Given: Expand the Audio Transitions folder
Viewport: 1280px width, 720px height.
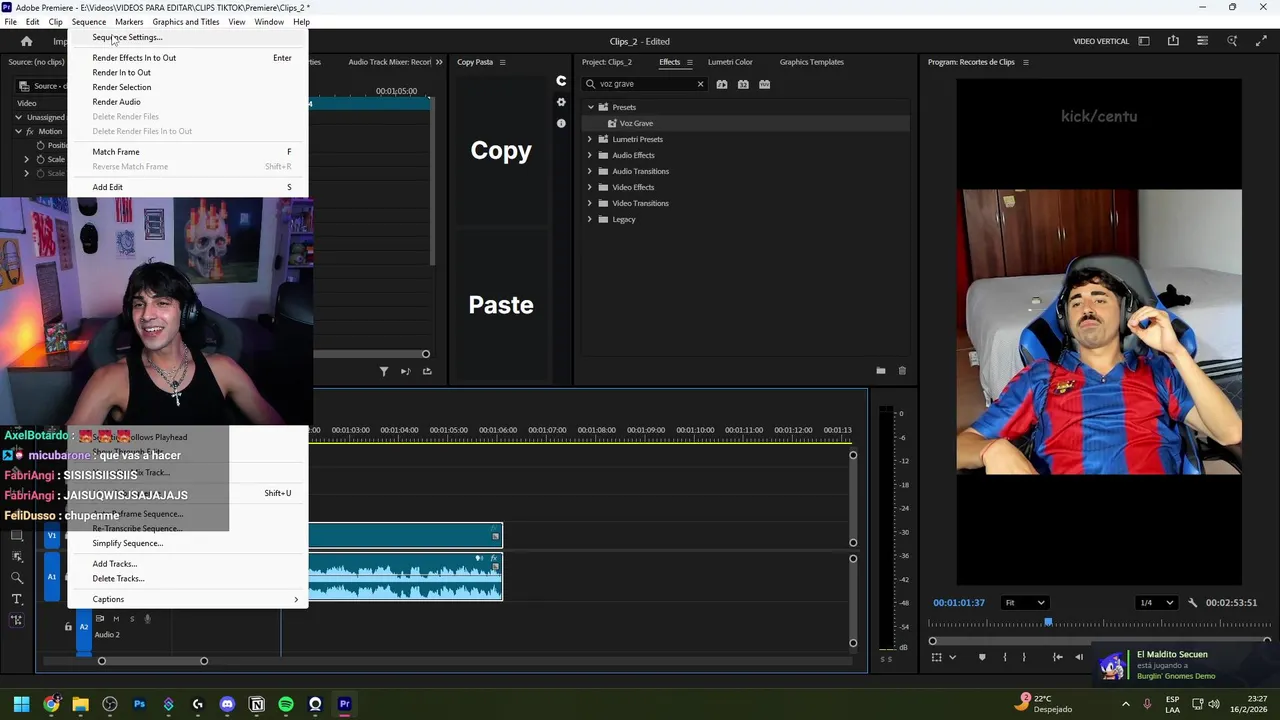Looking at the screenshot, I should [x=590, y=171].
